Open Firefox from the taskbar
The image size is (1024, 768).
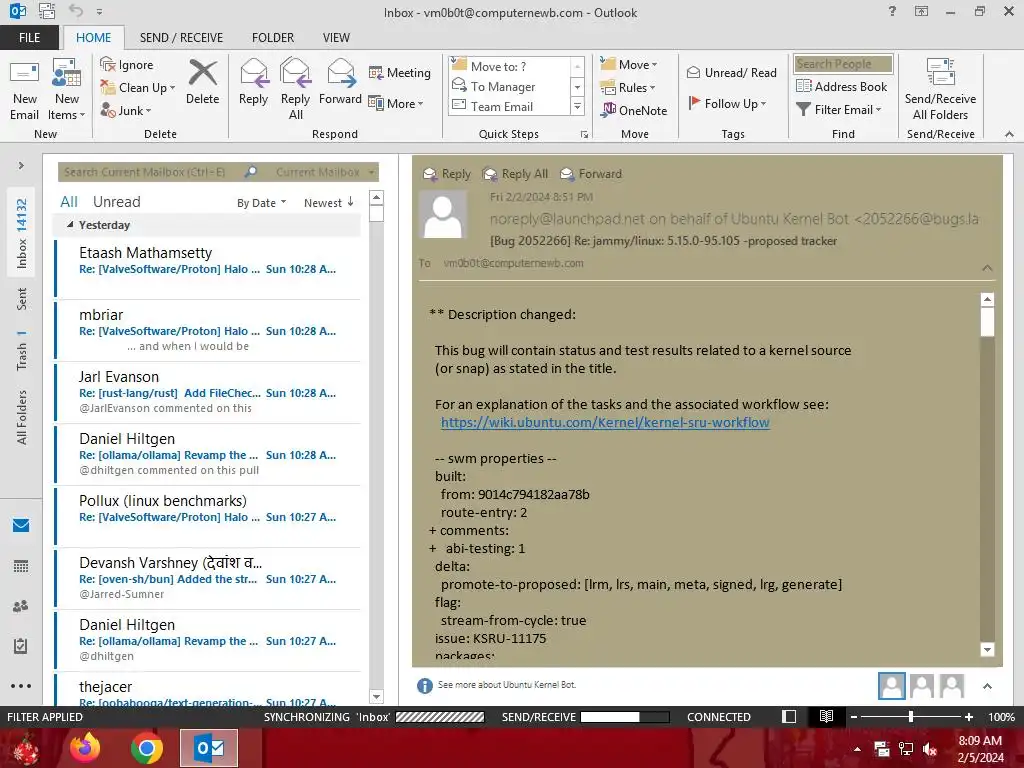(x=86, y=748)
